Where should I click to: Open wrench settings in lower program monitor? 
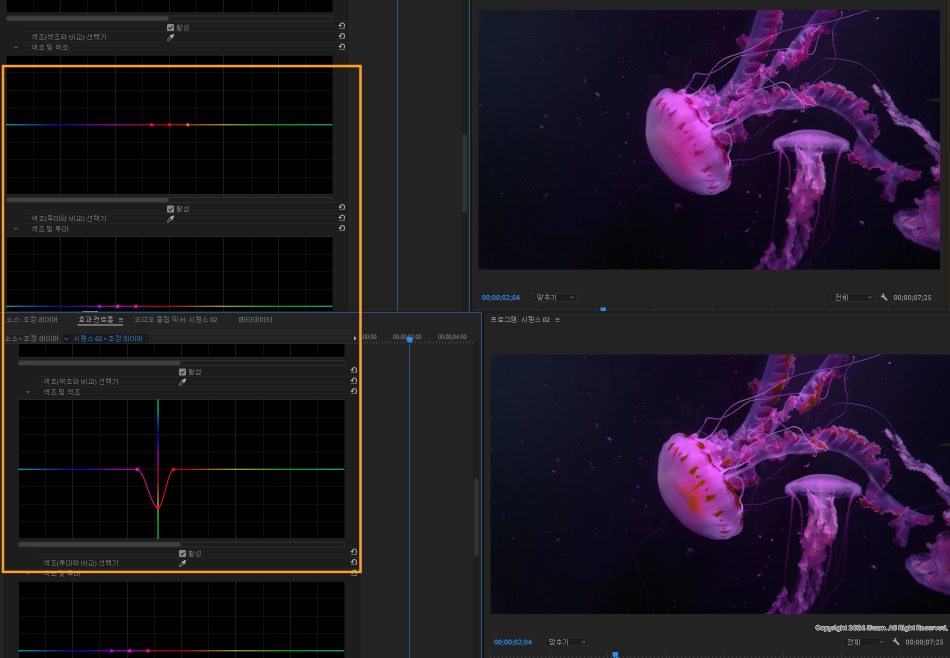(x=896, y=642)
